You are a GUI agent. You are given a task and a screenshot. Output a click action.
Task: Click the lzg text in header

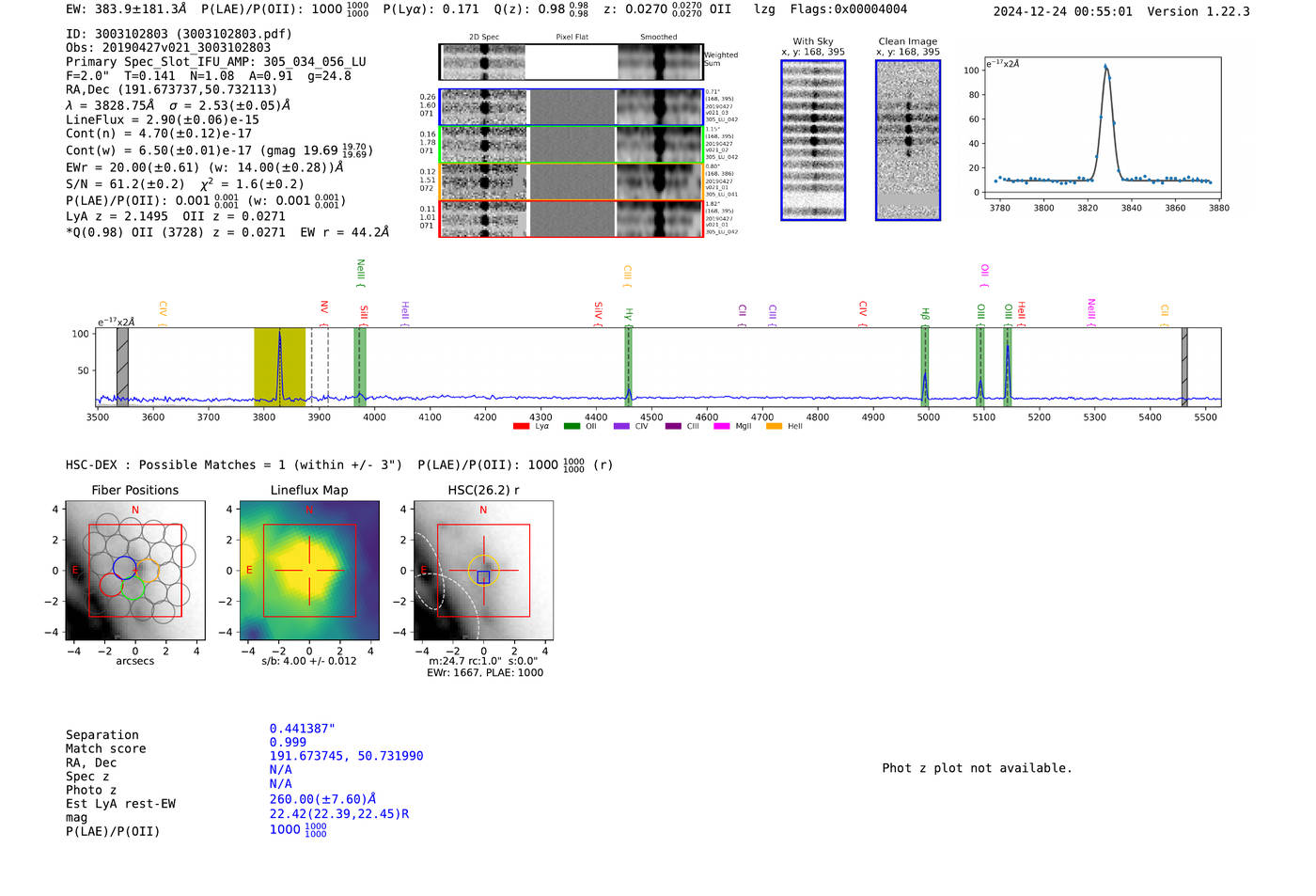pyautogui.click(x=764, y=9)
